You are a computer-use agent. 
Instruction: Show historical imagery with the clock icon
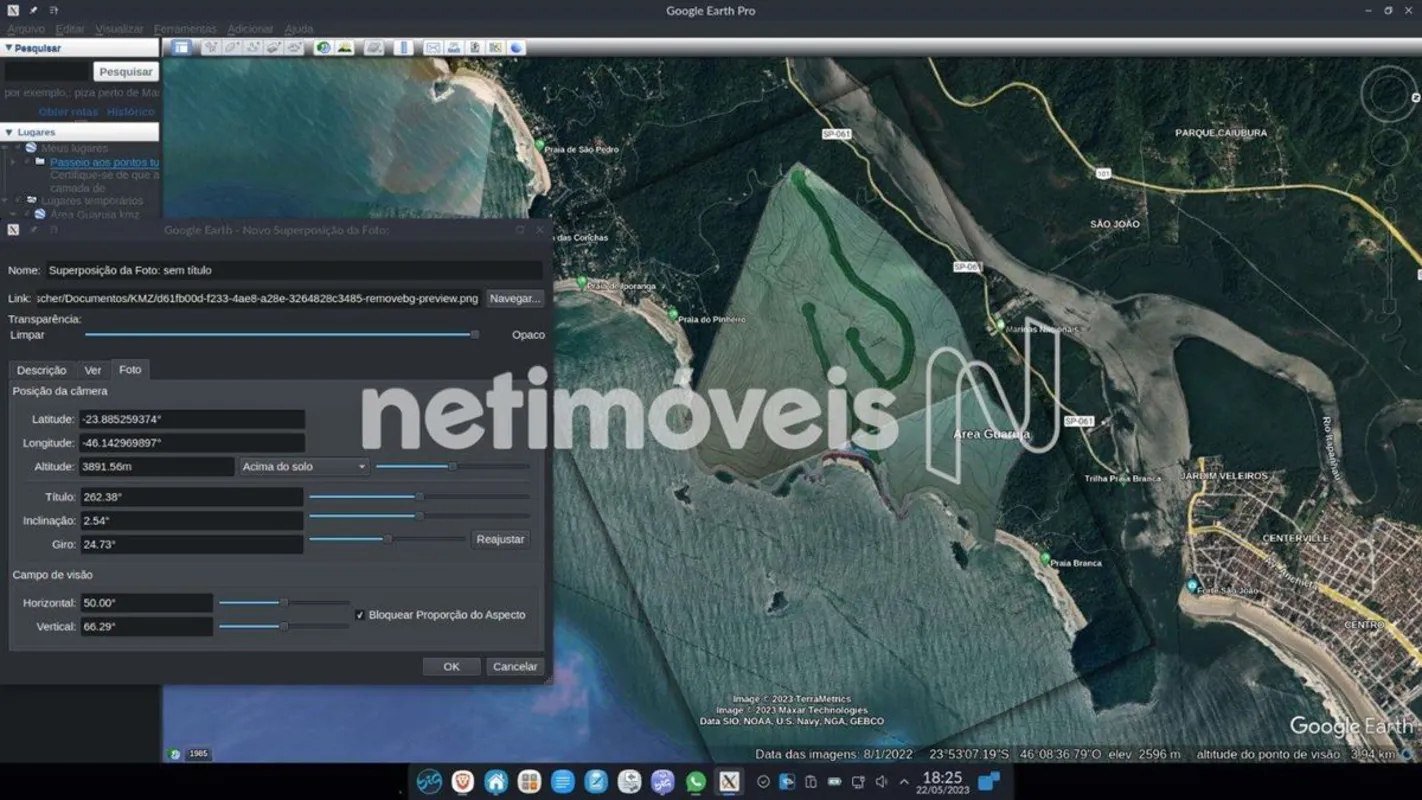point(323,47)
